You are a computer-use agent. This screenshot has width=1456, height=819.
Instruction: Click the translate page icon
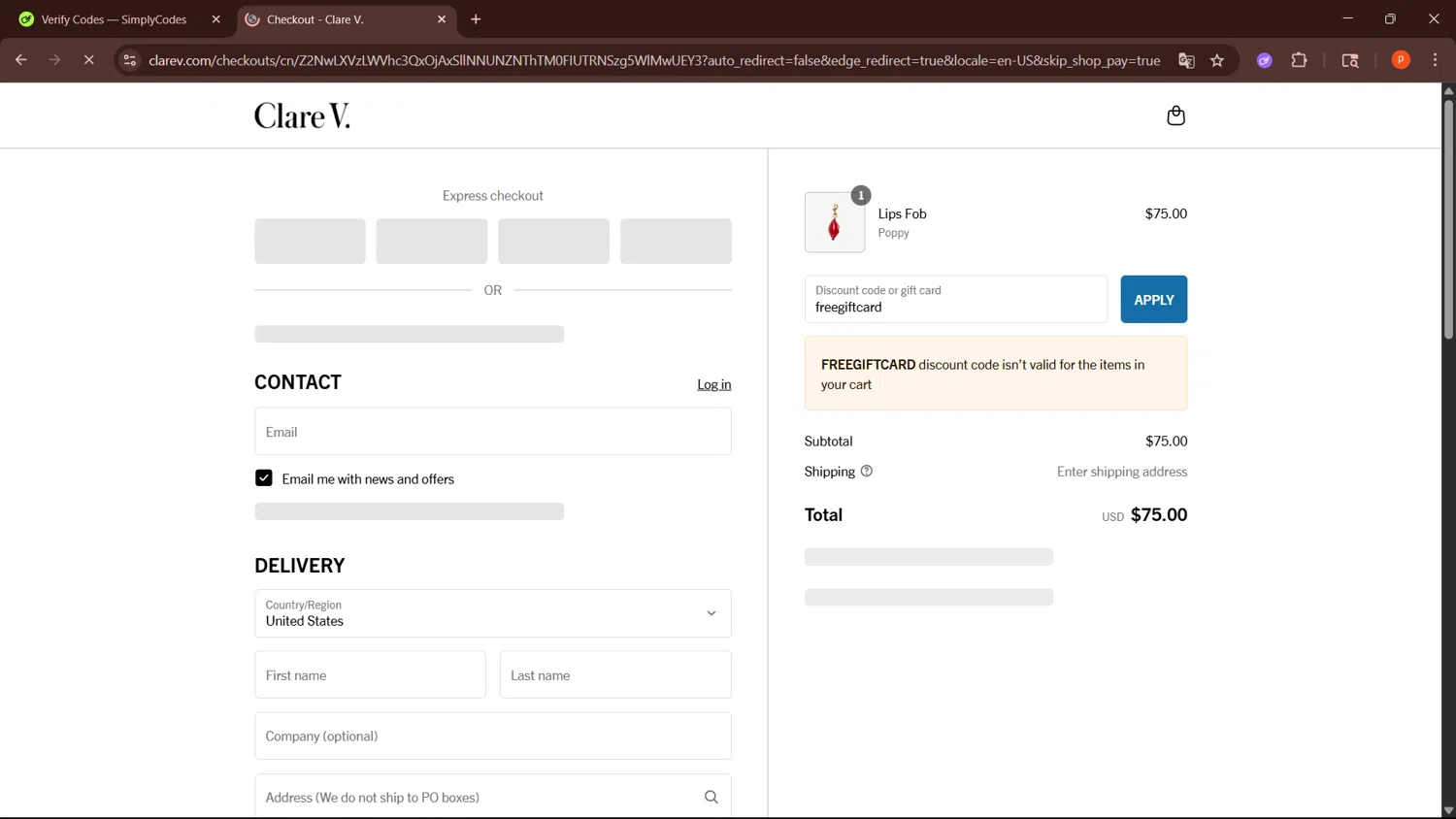pos(1186,60)
